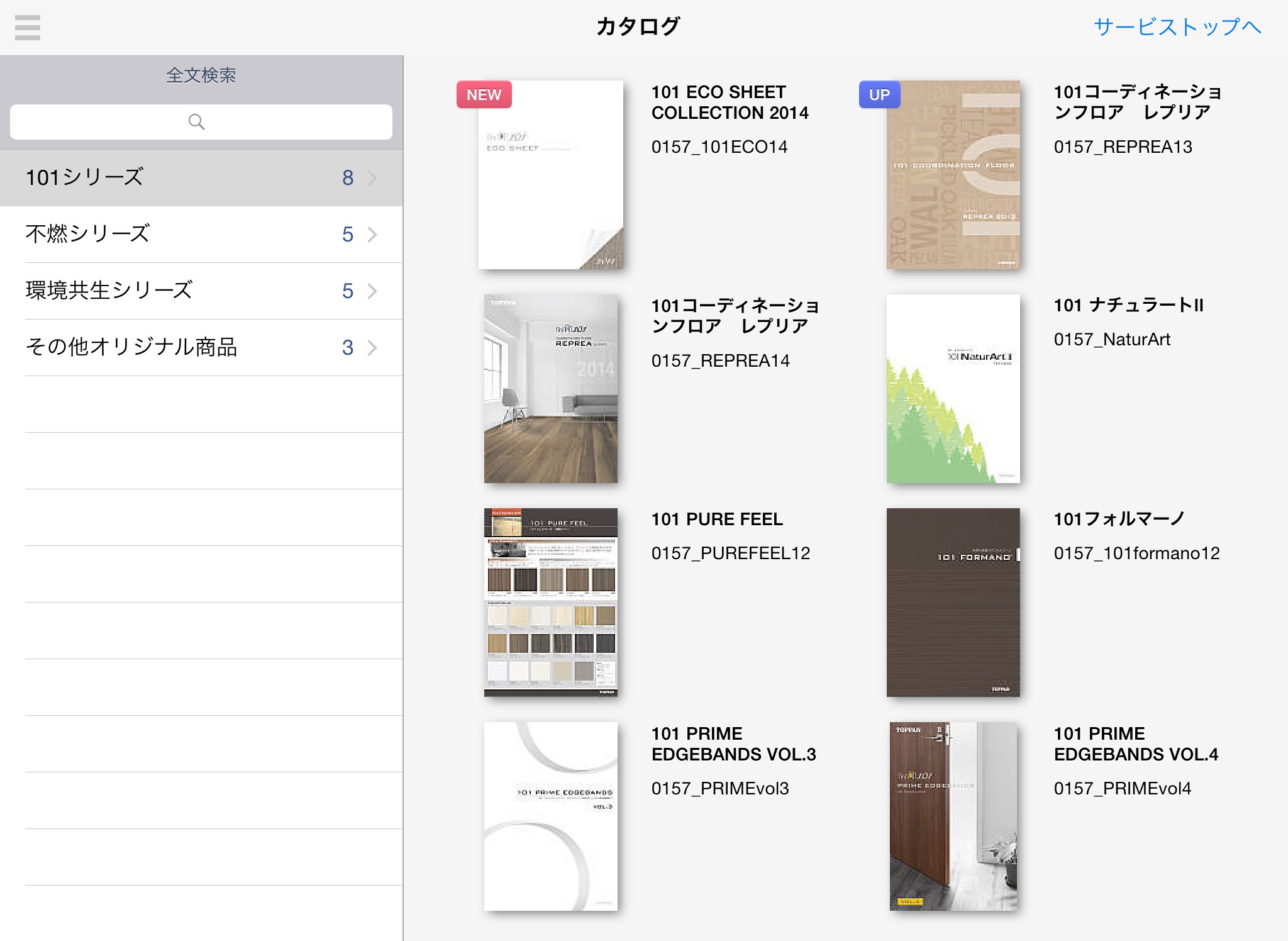Click title 101フォルマーノ
The image size is (1288, 941).
(1119, 520)
